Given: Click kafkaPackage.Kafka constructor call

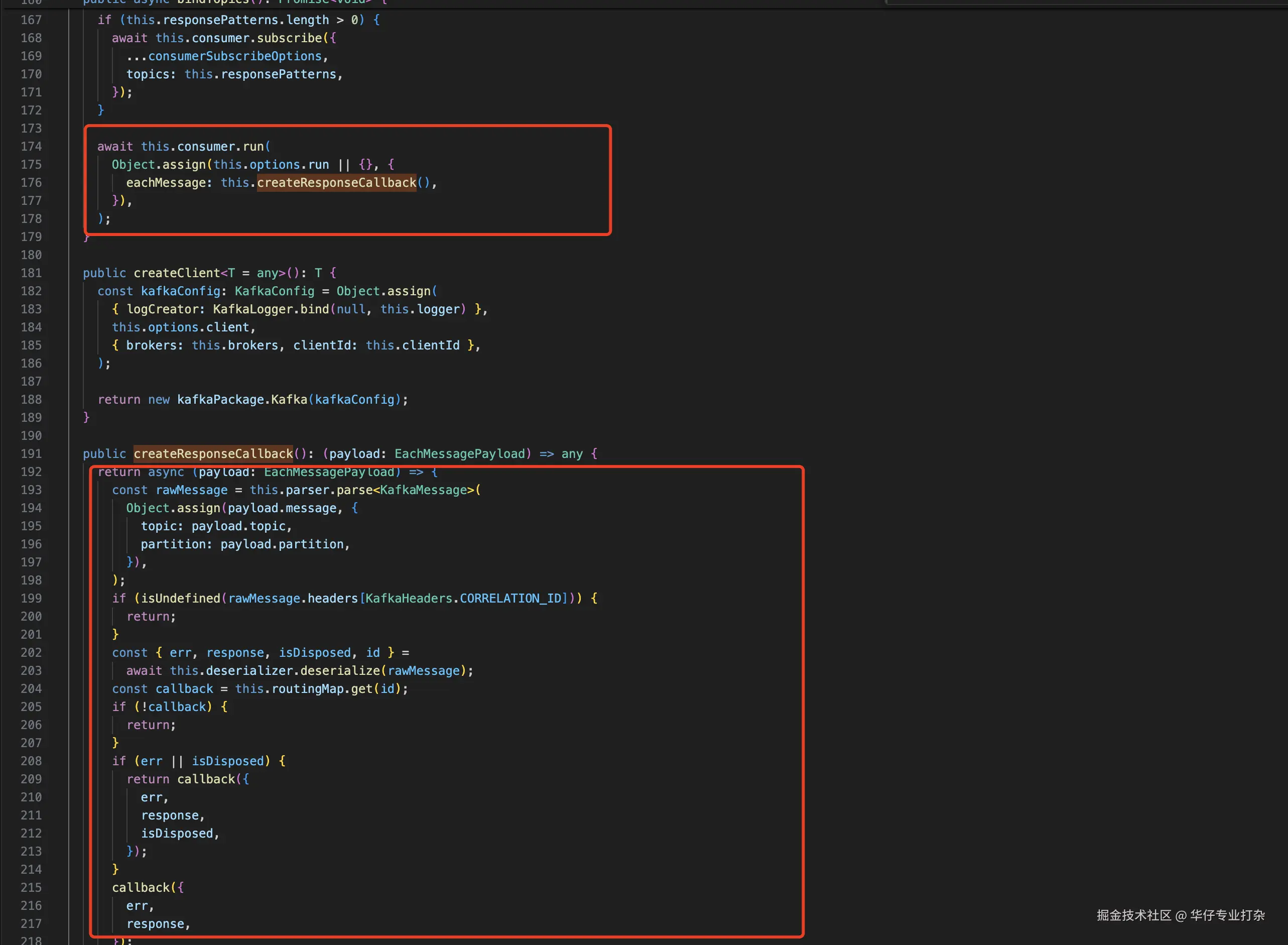Looking at the screenshot, I should click(242, 399).
